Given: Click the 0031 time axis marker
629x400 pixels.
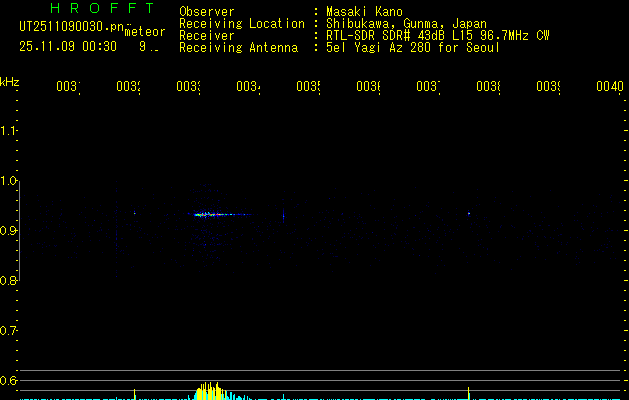Looking at the screenshot, I should [x=68, y=86].
